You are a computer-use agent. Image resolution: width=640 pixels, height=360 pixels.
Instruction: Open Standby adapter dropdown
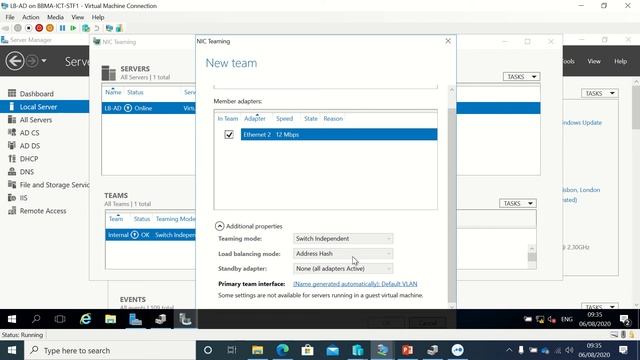click(x=343, y=269)
